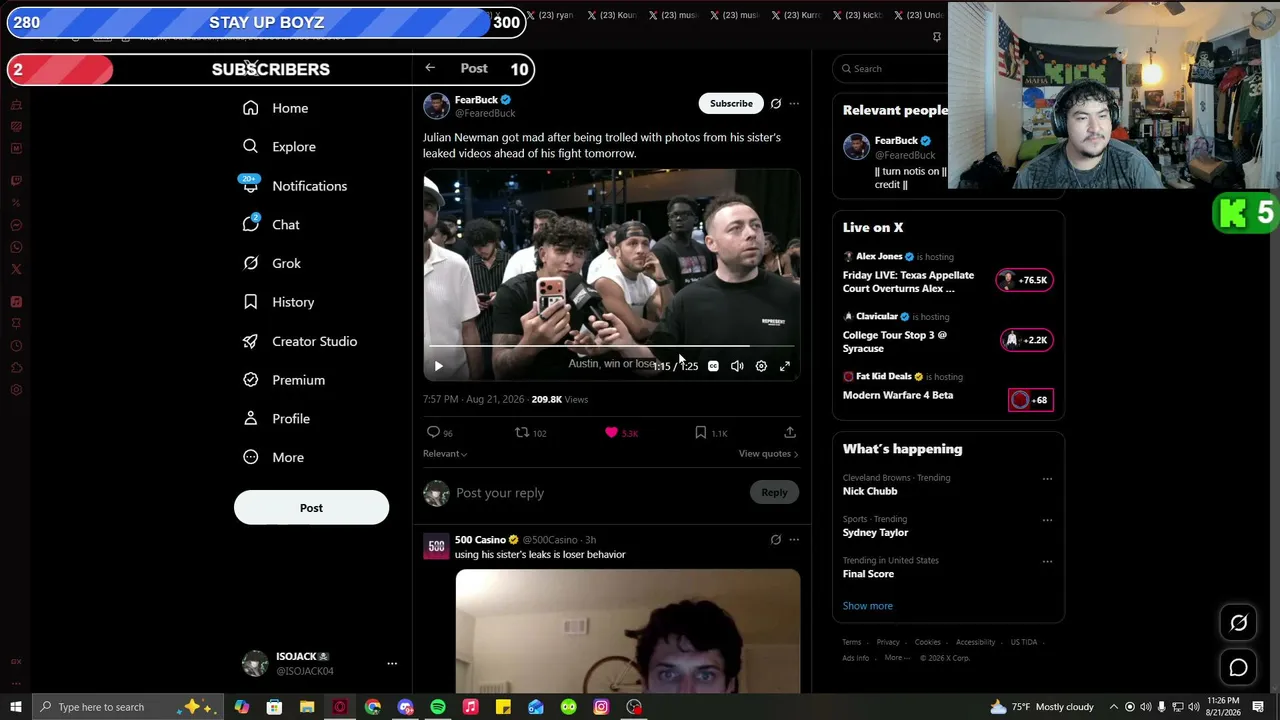
Task: Click the white Post button in sidebar
Action: (311, 508)
